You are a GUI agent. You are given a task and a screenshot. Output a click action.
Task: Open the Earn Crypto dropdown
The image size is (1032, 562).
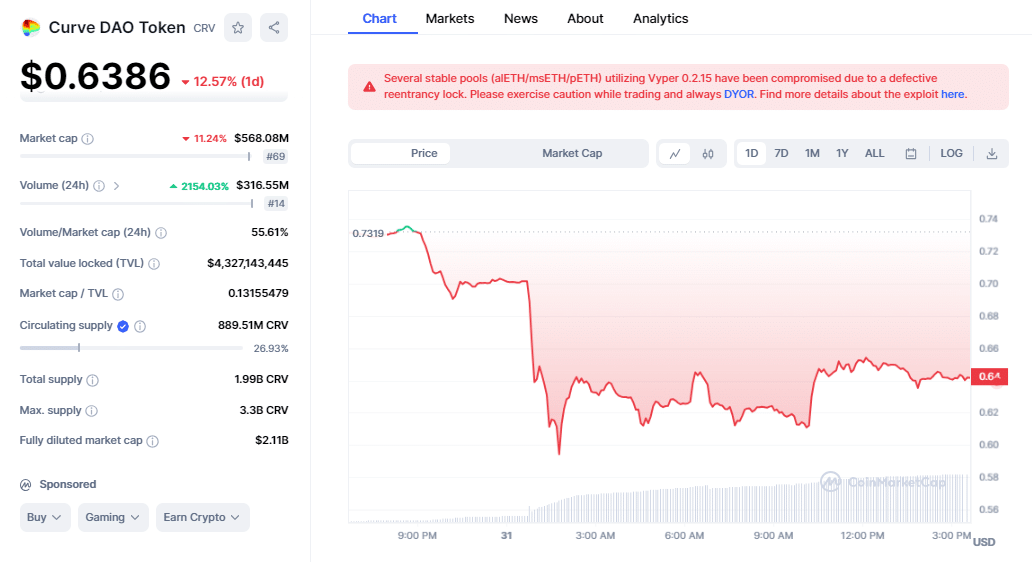click(x=202, y=517)
